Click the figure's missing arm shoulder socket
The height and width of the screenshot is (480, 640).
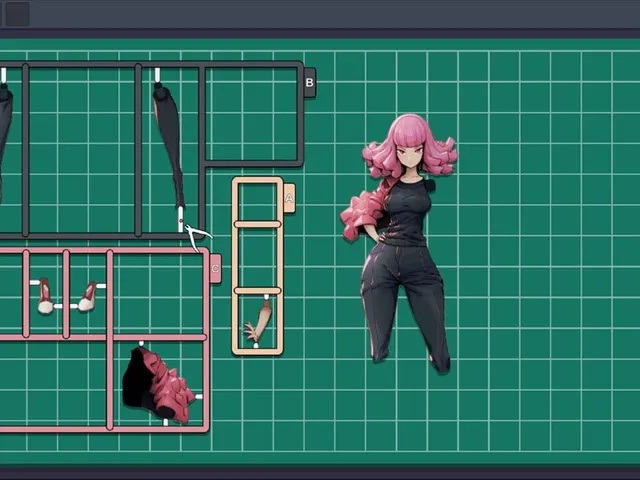pos(429,186)
